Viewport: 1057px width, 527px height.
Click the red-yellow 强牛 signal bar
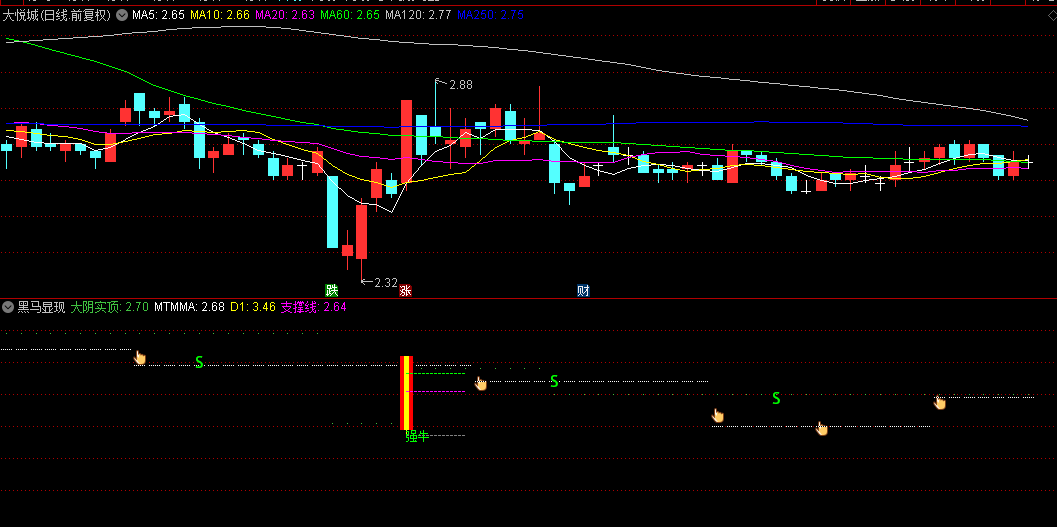(x=406, y=393)
